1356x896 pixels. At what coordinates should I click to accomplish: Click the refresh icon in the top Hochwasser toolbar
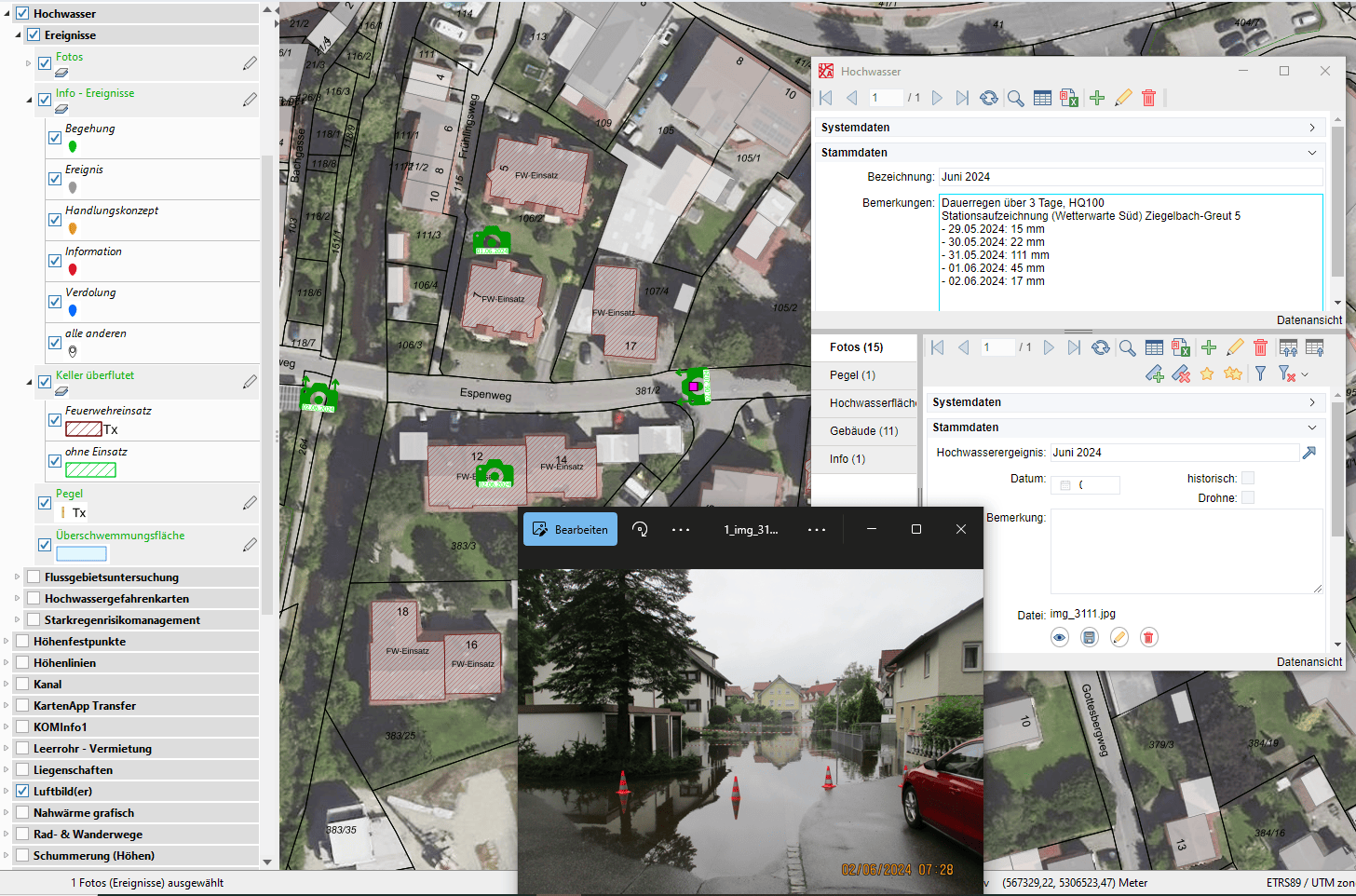989,98
